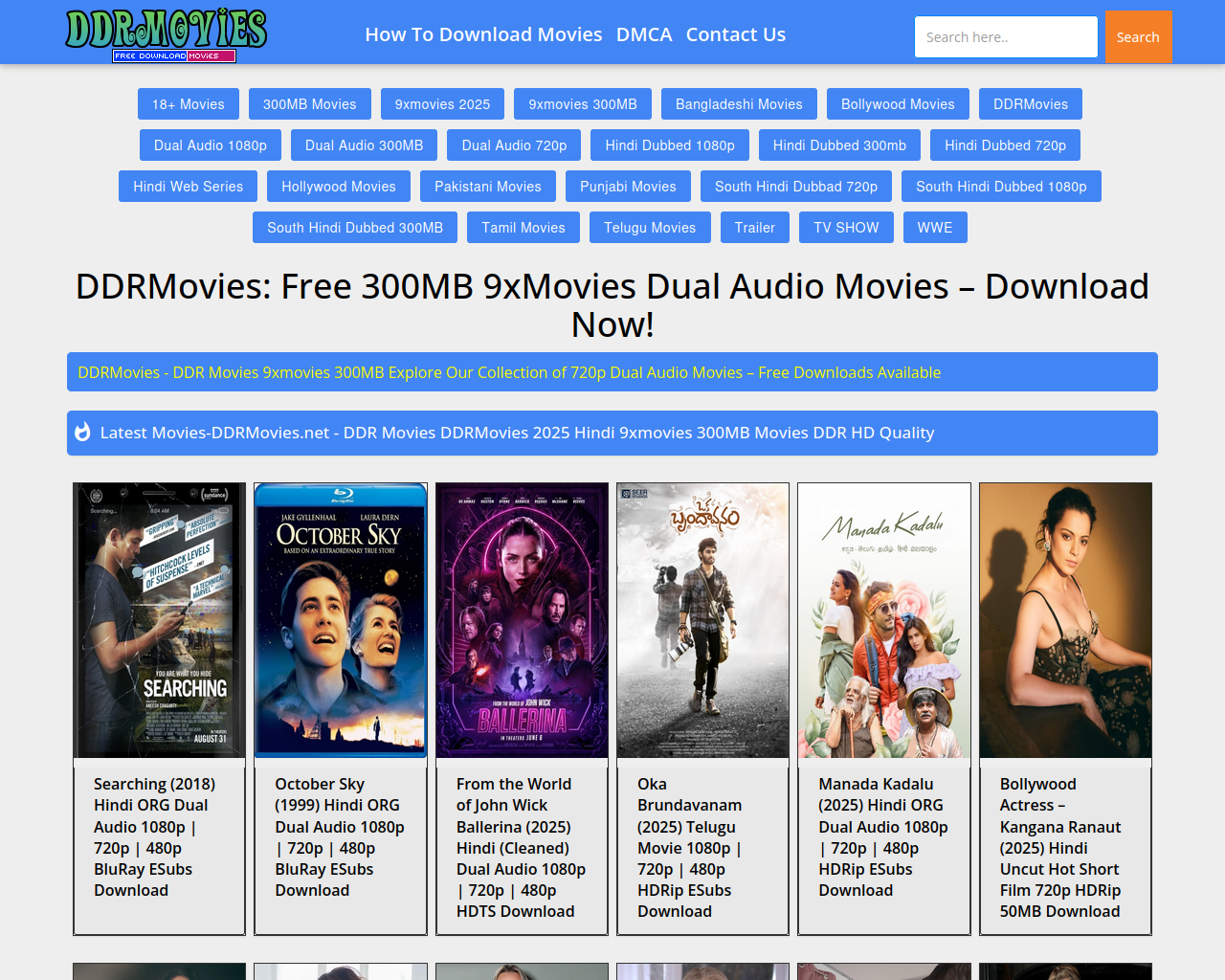This screenshot has height=980, width=1225.
Task: Browse Hindi Web Series category
Action: pos(189,187)
